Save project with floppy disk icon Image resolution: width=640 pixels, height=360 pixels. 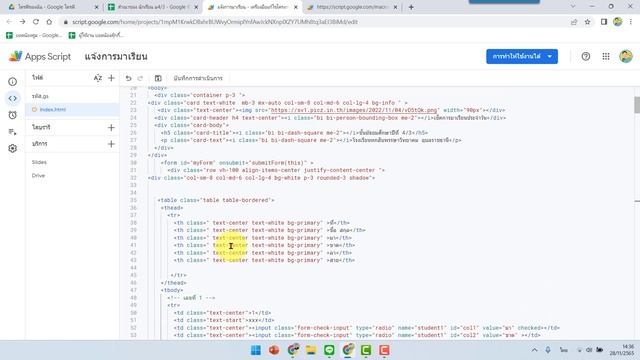(x=158, y=78)
